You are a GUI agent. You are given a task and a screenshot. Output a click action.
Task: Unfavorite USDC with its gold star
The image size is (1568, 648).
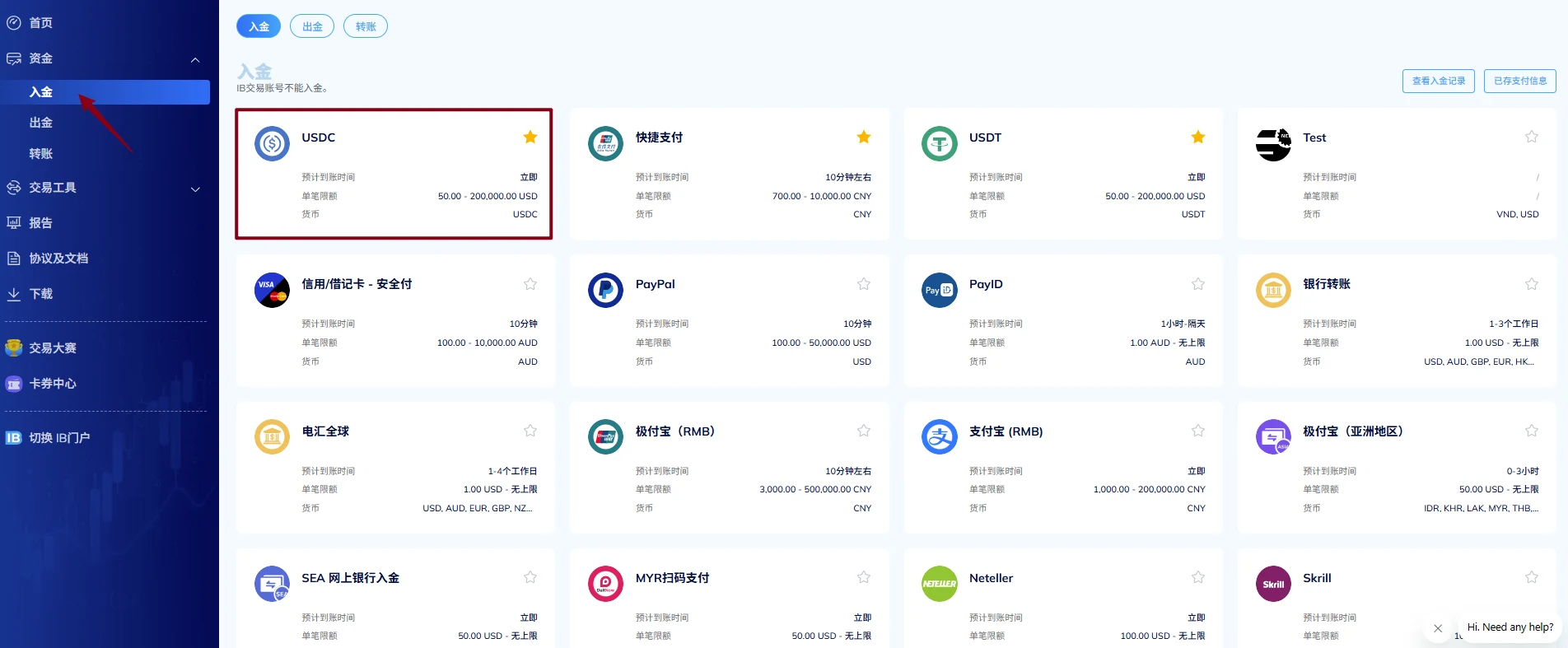pyautogui.click(x=530, y=137)
